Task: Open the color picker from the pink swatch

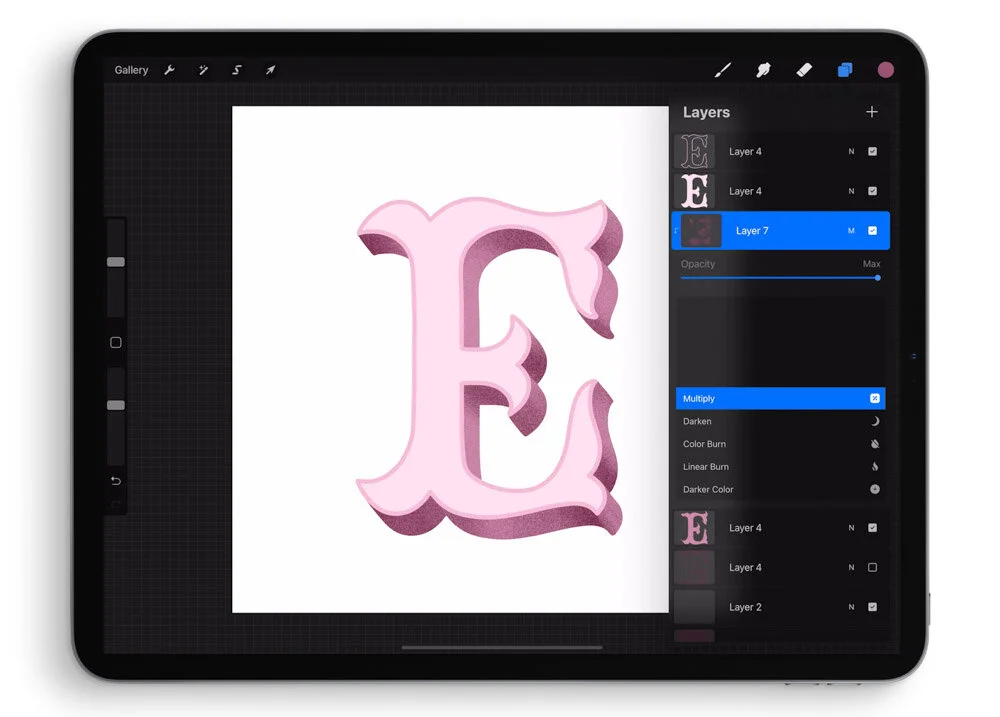Action: click(x=886, y=70)
